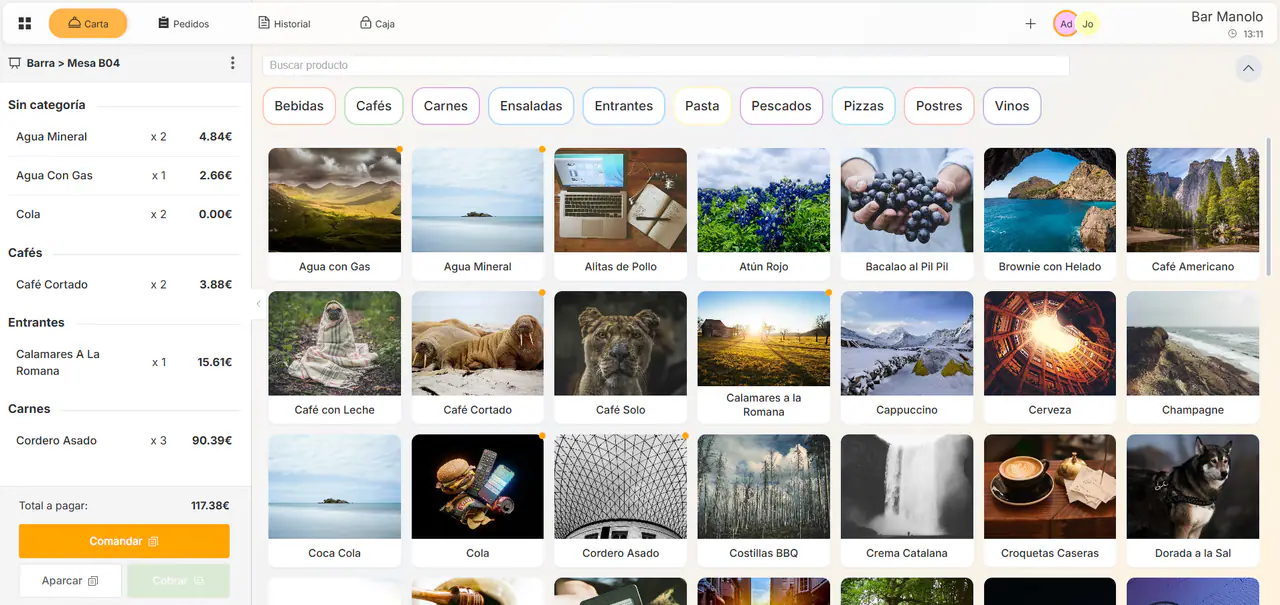The image size is (1280, 605).
Task: Filter by the Pasta category
Action: [702, 106]
